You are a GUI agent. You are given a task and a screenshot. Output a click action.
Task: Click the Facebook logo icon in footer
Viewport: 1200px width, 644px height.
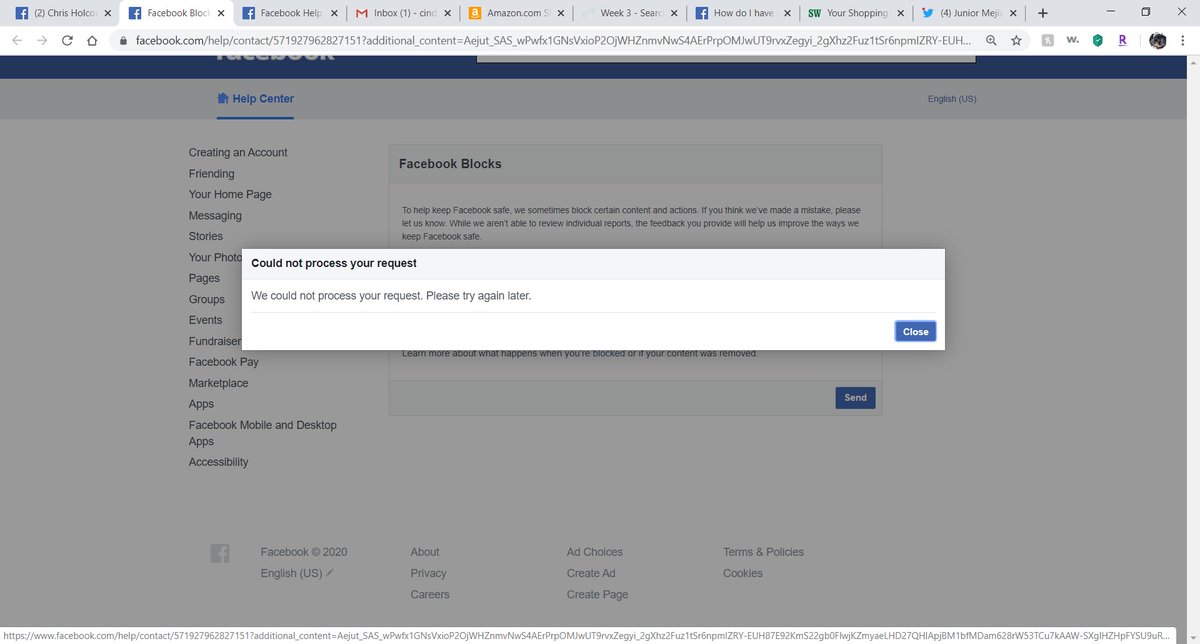tap(220, 553)
